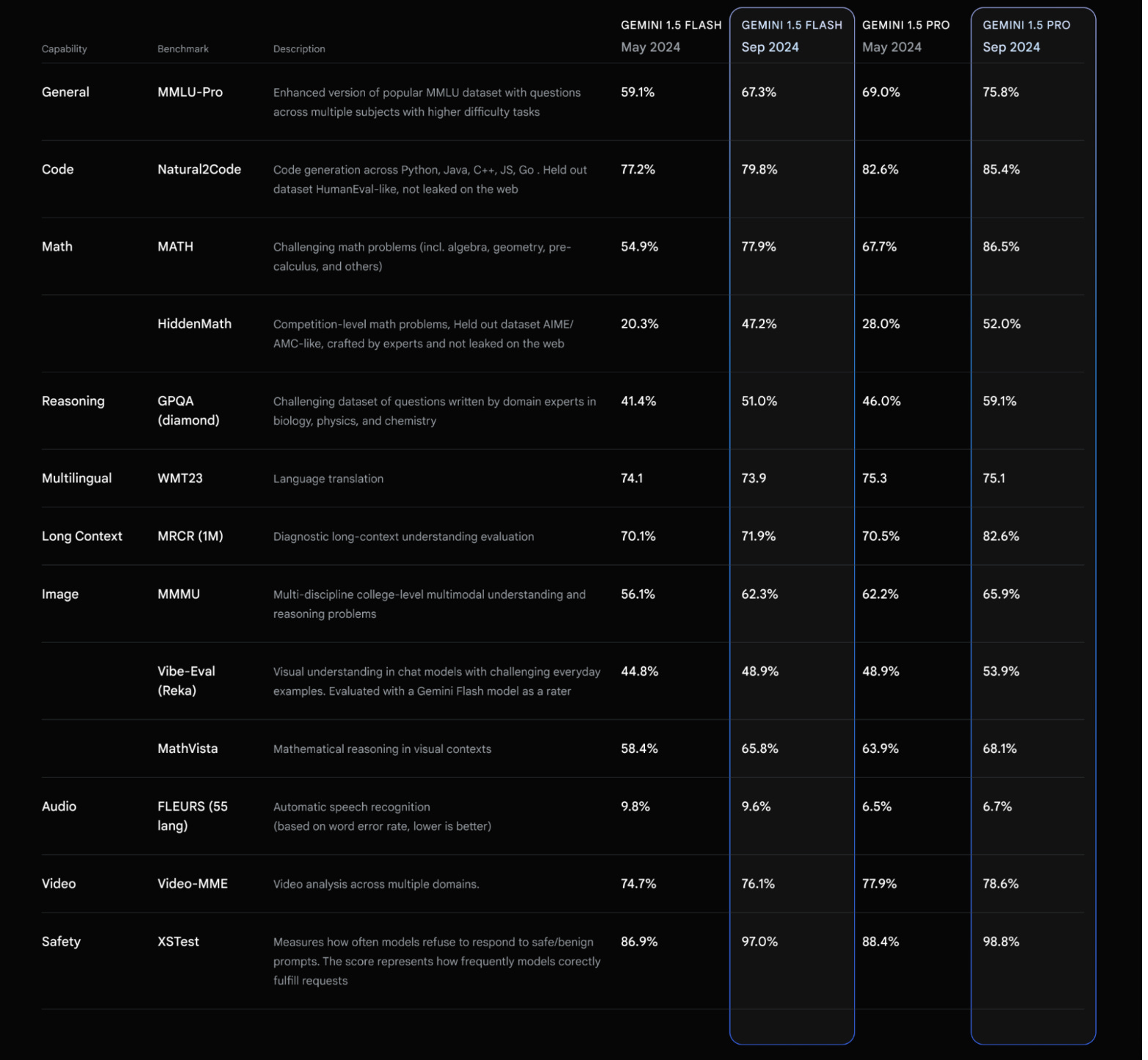
Task: Select the Gemini 1.5 Flash May 2024 header
Action: tap(671, 36)
